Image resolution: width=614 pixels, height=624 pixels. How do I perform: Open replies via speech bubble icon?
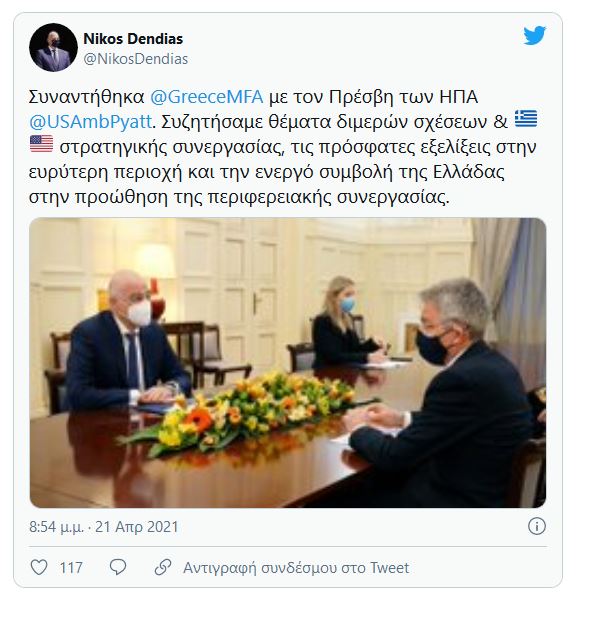tap(118, 567)
